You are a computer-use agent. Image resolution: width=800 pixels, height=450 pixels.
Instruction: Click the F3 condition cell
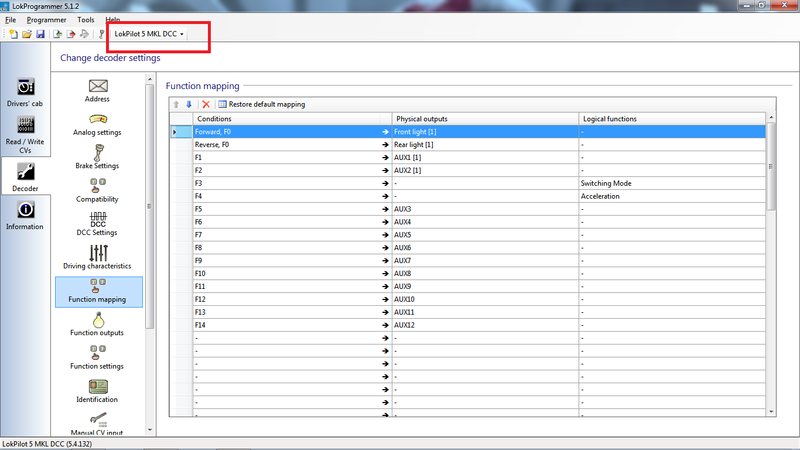(292, 183)
